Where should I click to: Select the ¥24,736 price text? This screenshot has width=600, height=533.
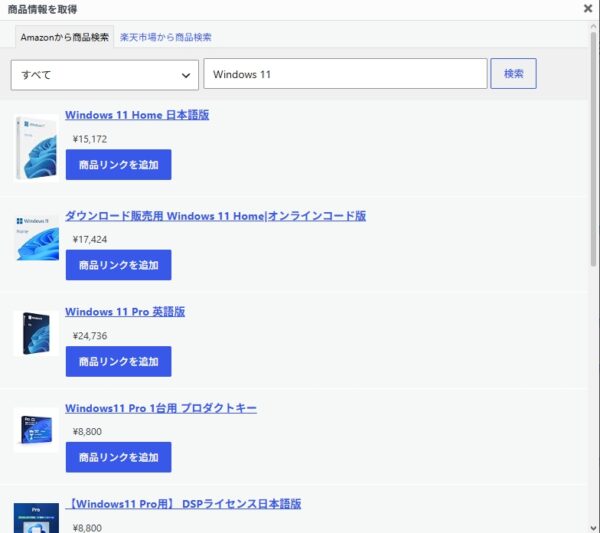tap(90, 336)
